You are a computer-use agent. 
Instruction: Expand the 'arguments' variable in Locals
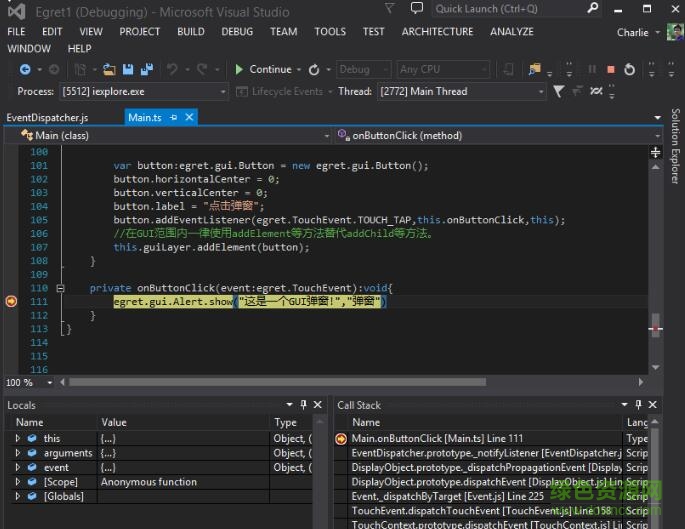click(17, 453)
